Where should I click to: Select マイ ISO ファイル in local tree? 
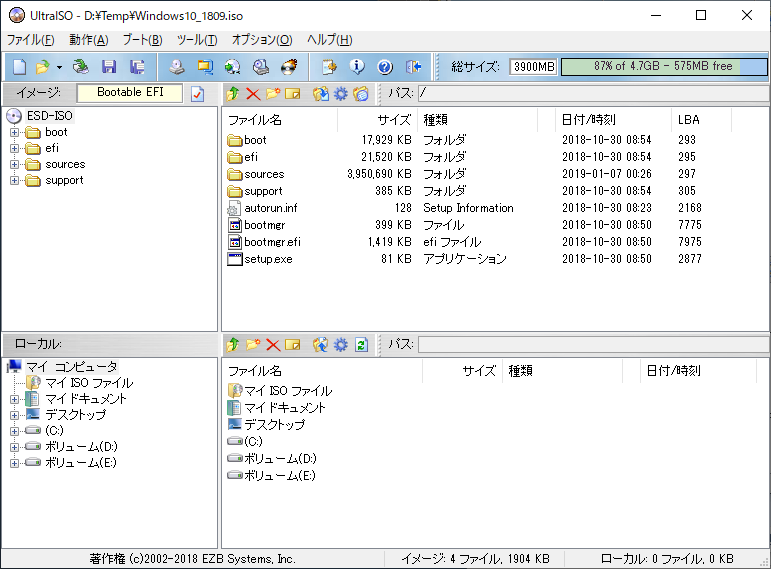(x=89, y=383)
